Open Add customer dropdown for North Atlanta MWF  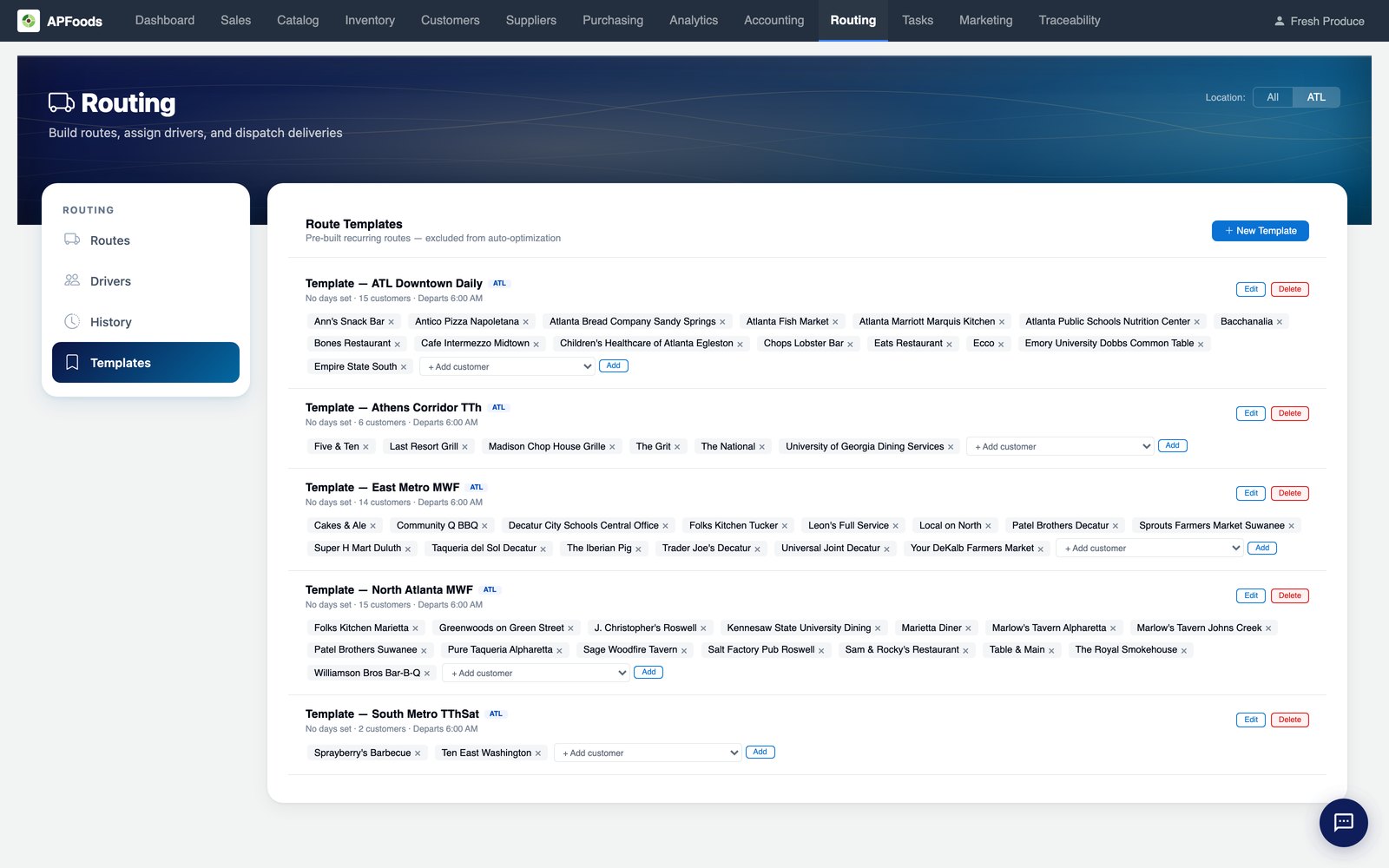pyautogui.click(x=536, y=673)
